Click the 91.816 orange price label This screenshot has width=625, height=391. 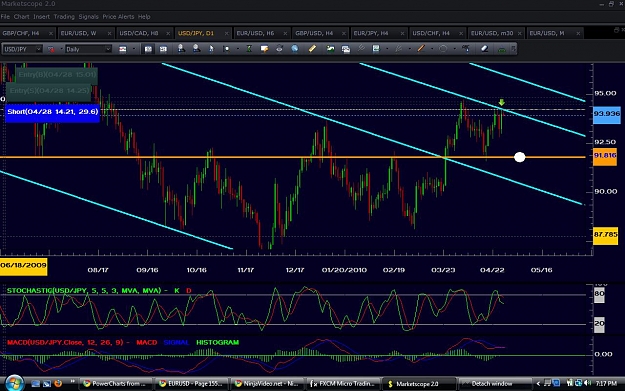[x=605, y=156]
